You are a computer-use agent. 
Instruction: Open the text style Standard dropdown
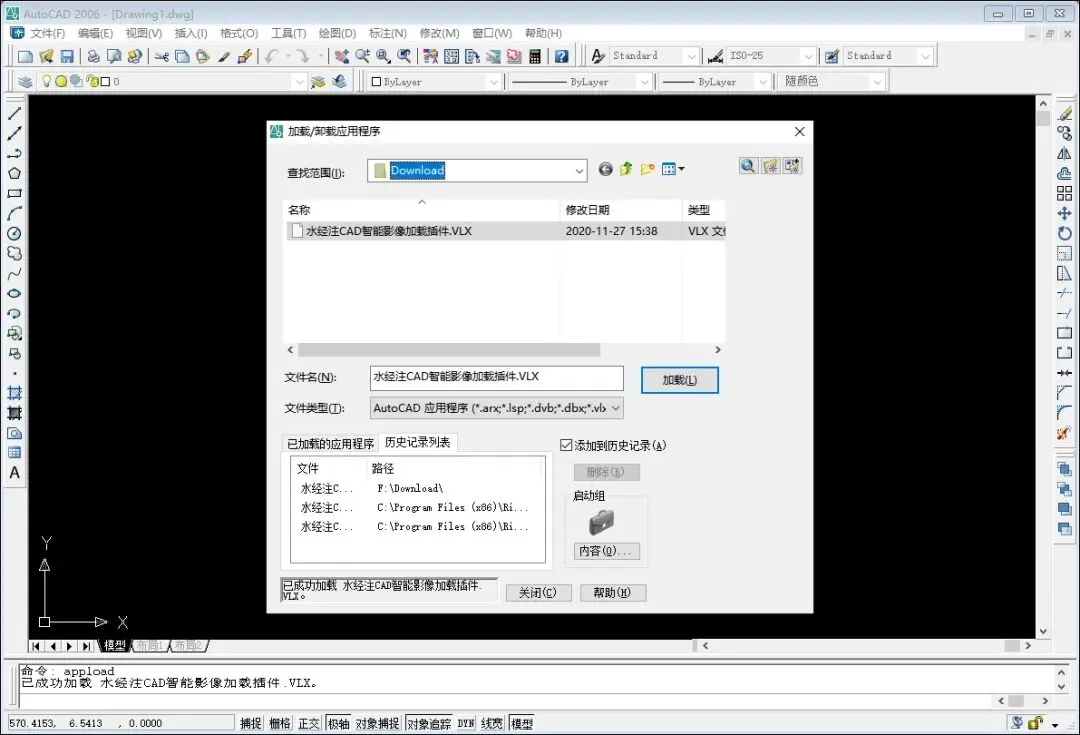(691, 56)
